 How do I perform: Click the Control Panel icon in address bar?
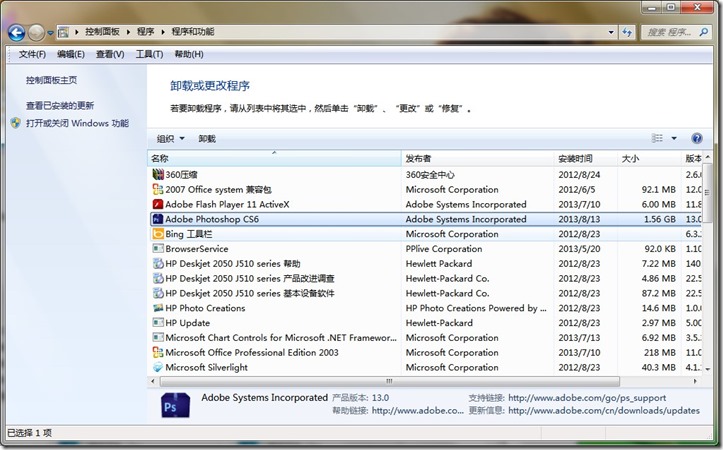tap(64, 32)
